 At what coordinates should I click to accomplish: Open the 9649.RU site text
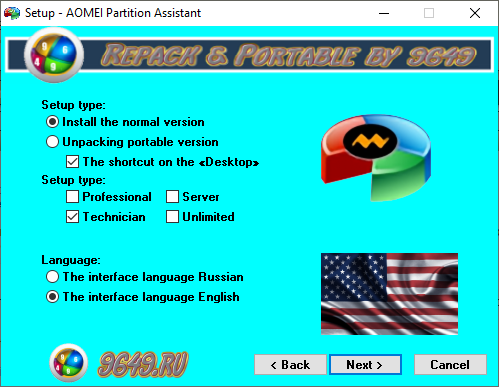(143, 364)
